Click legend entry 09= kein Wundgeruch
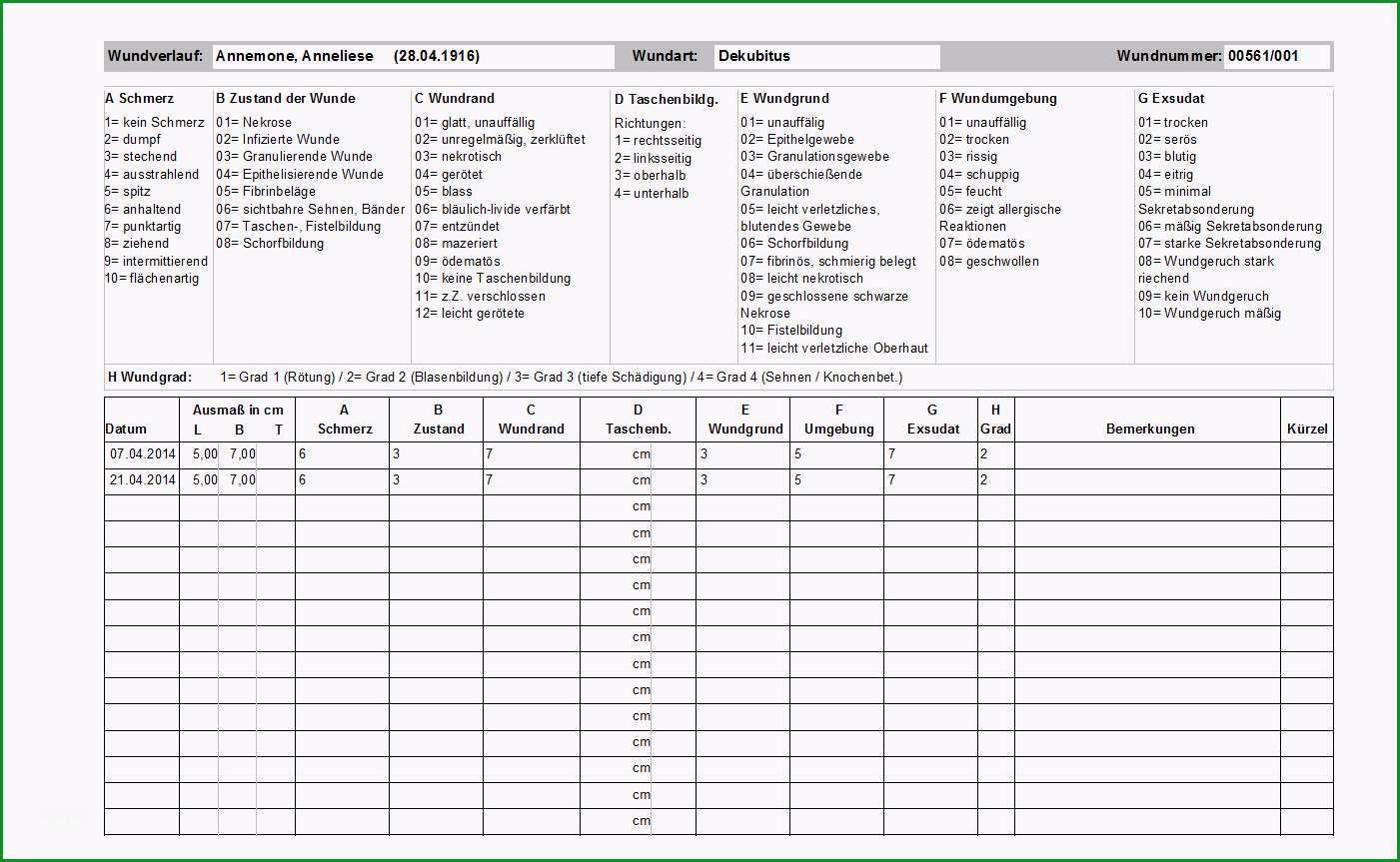Image resolution: width=1400 pixels, height=862 pixels. click(1203, 297)
